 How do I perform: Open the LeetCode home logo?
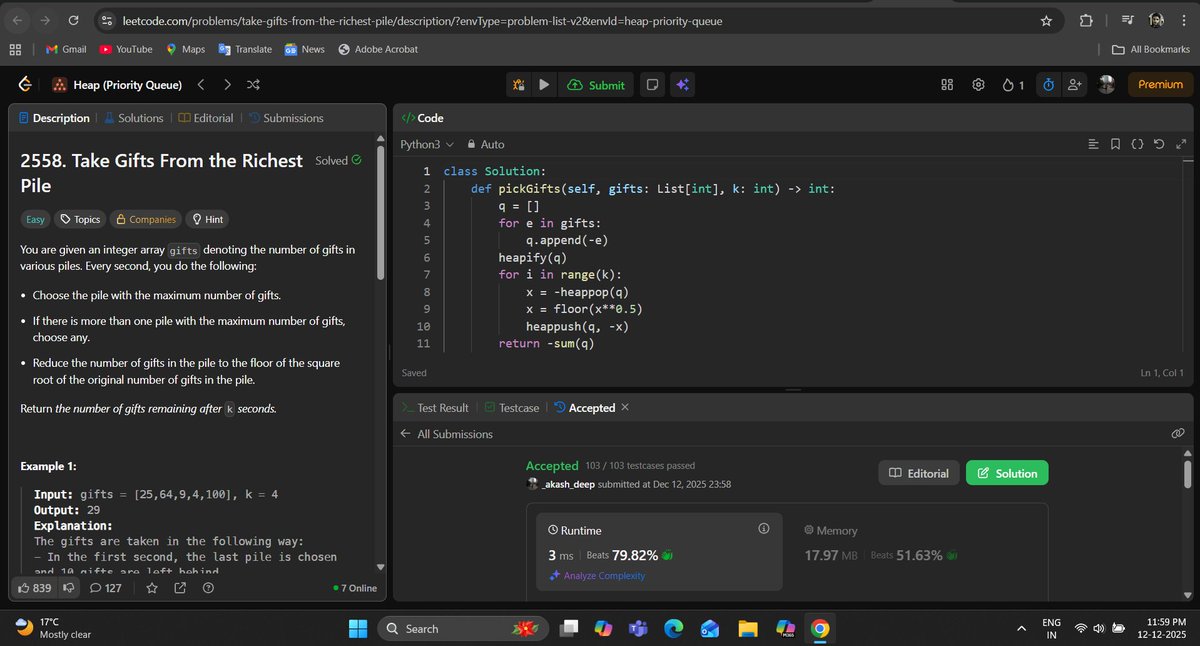[x=24, y=85]
